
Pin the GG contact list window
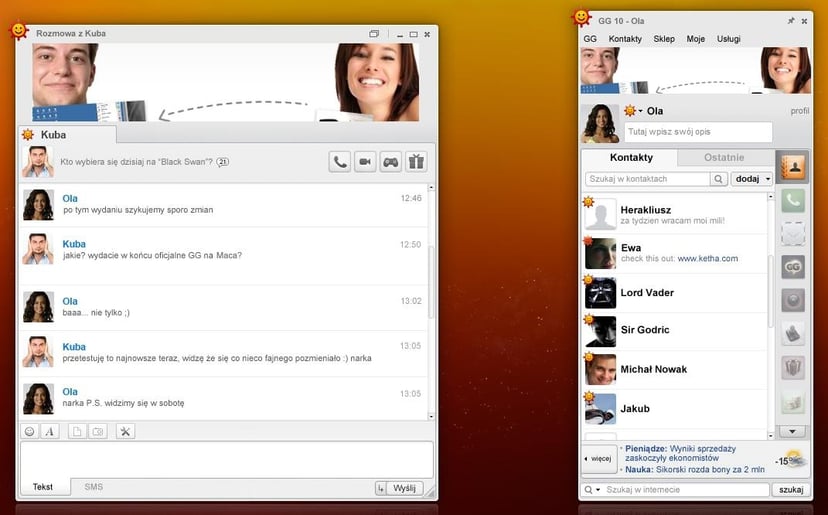(791, 20)
